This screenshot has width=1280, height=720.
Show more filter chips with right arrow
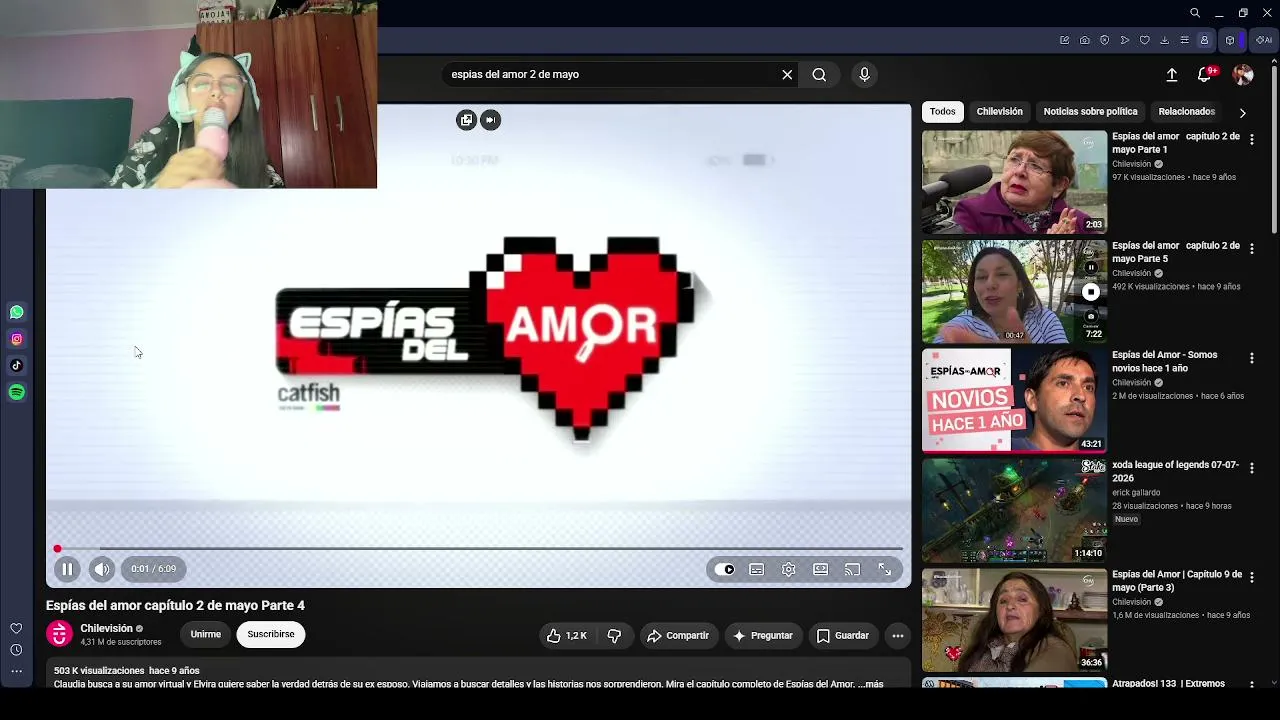point(1243,113)
